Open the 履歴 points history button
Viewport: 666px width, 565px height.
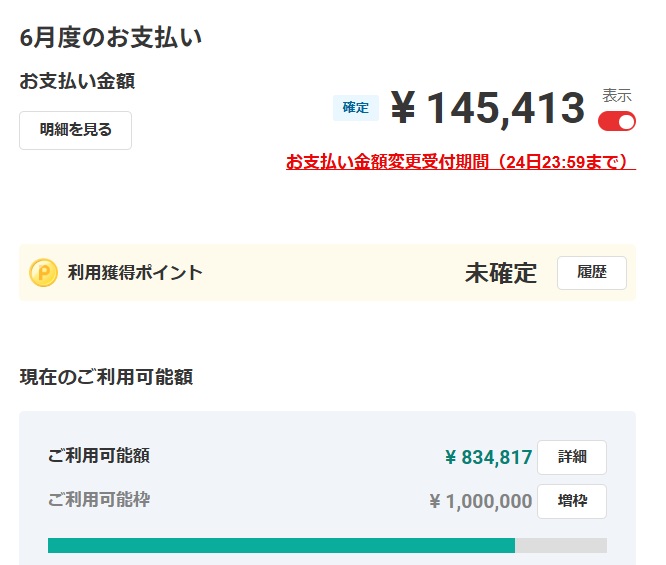click(x=592, y=273)
